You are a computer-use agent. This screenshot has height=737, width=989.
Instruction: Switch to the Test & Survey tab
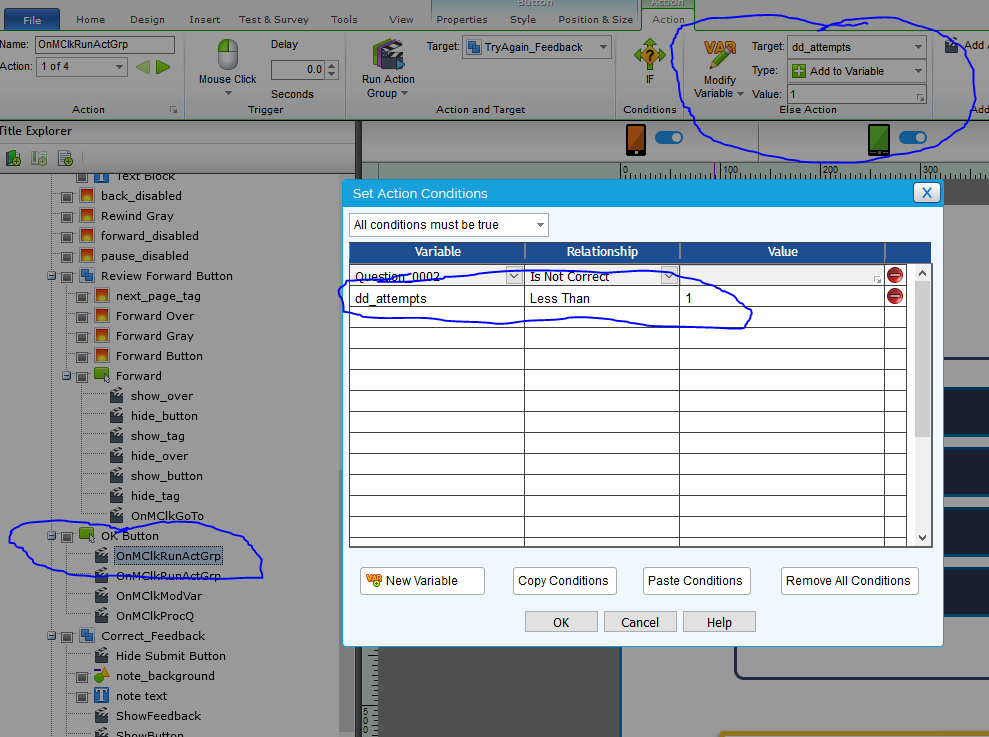274,20
